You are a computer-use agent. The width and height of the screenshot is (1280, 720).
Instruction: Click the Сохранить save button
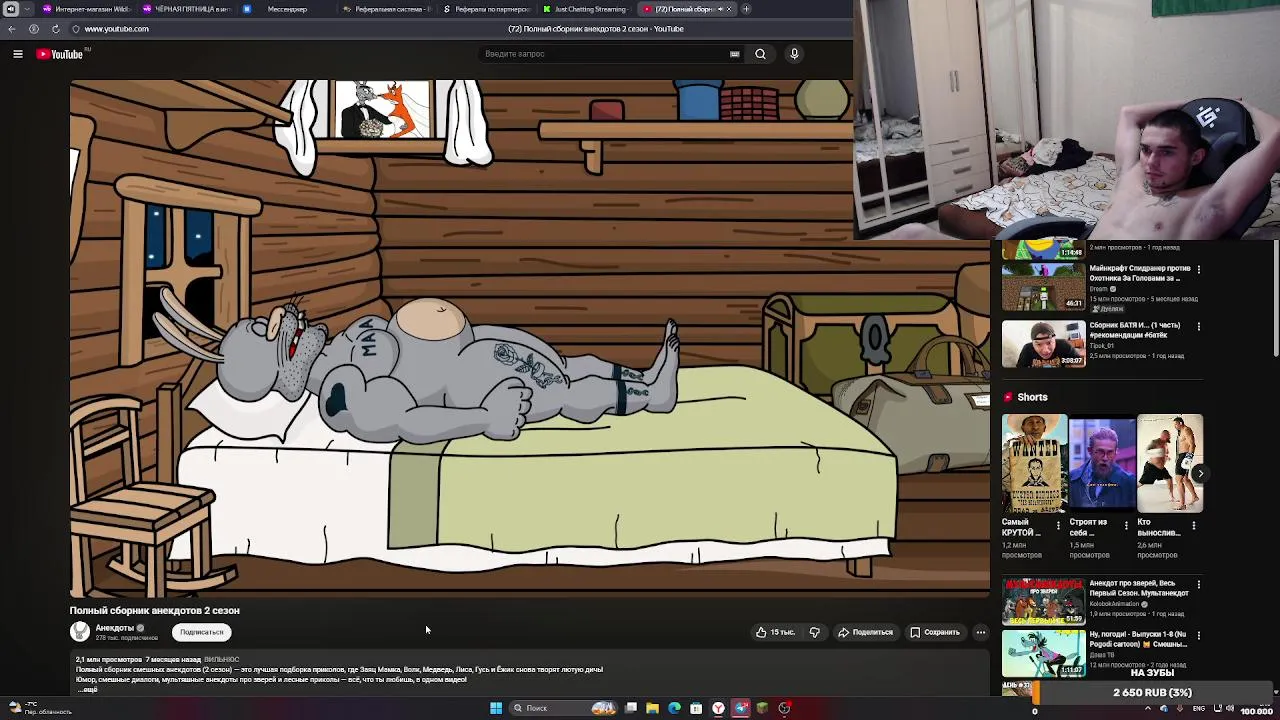935,632
